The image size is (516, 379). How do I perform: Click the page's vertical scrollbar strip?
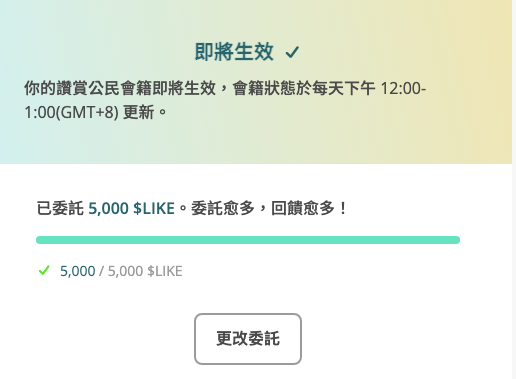click(x=514, y=189)
